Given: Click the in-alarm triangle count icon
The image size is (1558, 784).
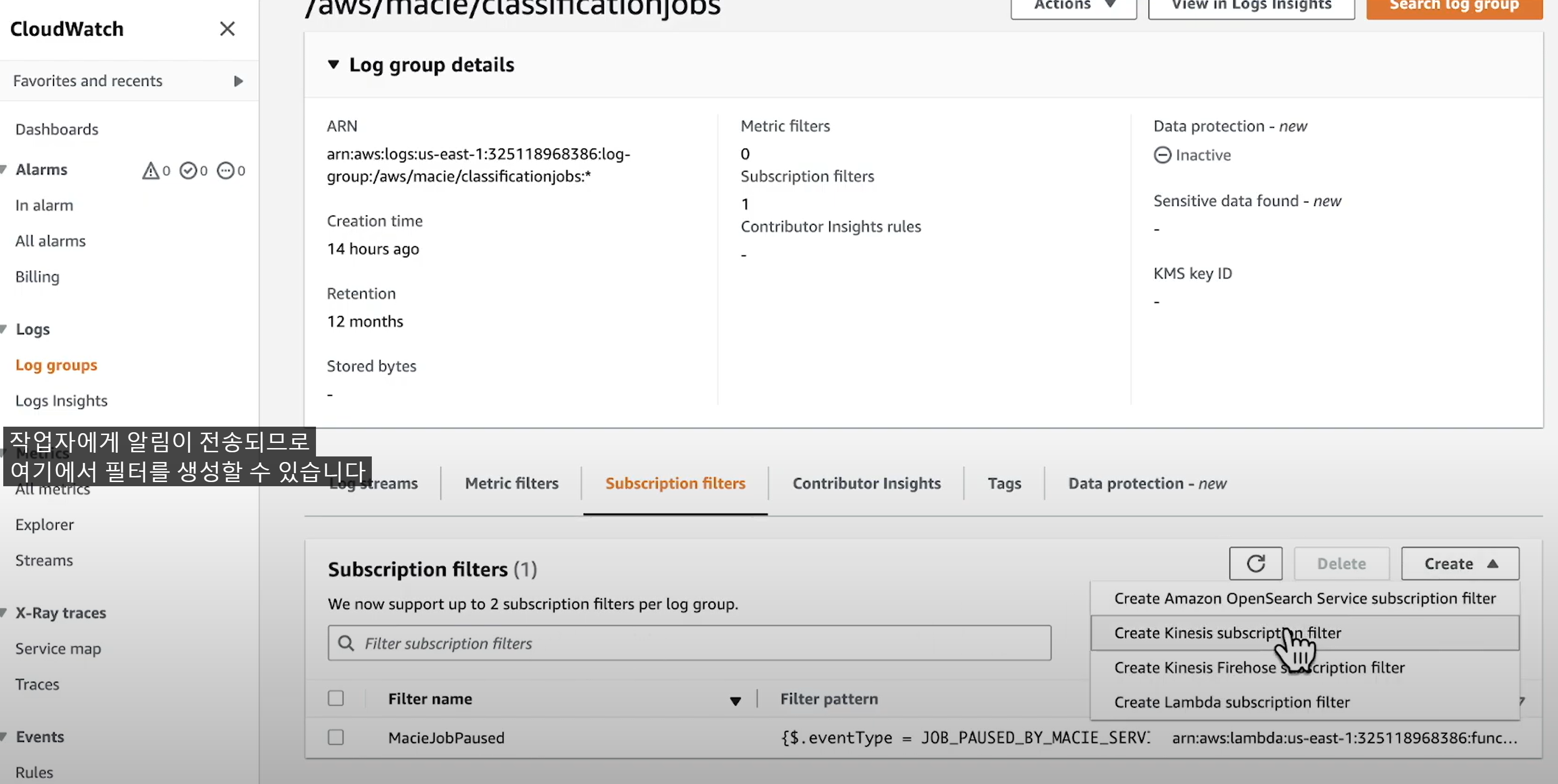Looking at the screenshot, I should point(150,171).
